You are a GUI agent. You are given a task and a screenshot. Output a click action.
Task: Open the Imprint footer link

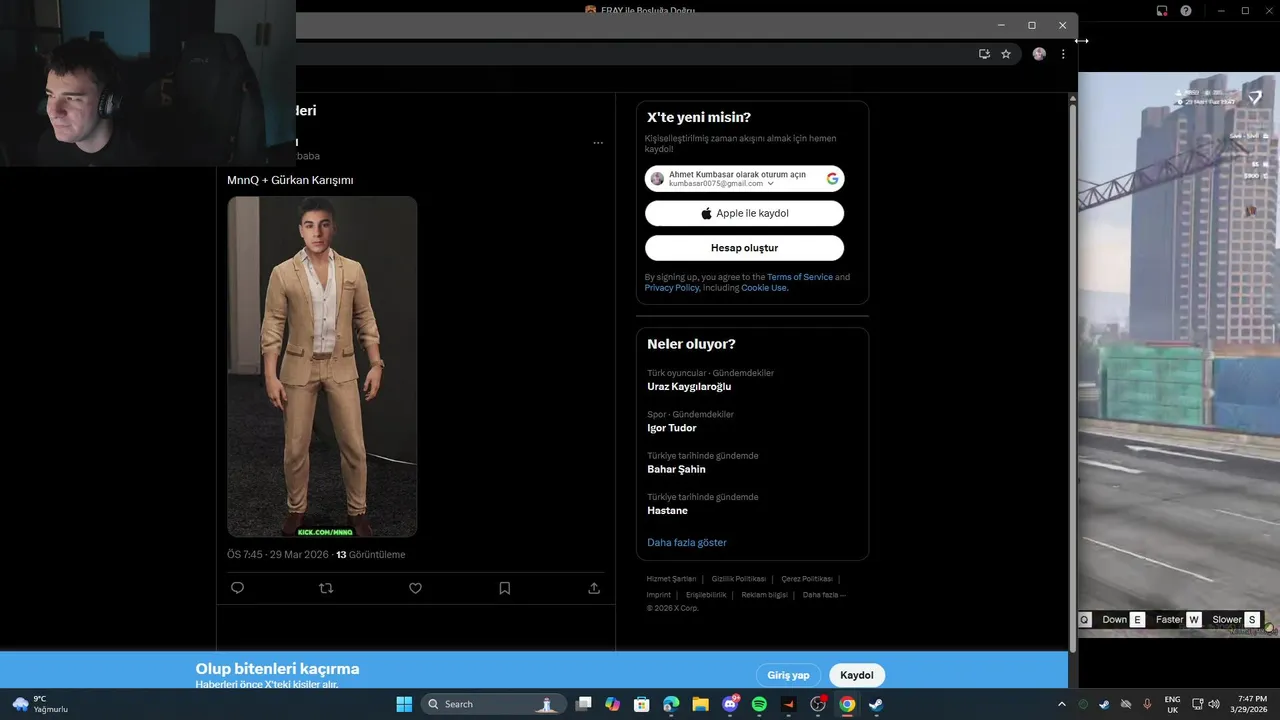tap(659, 595)
